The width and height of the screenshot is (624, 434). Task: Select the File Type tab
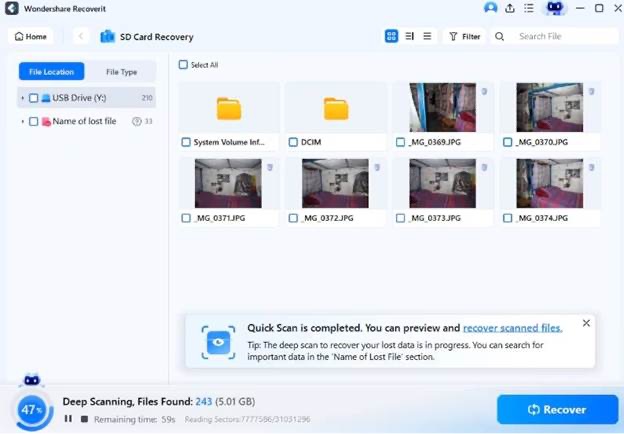pyautogui.click(x=121, y=72)
